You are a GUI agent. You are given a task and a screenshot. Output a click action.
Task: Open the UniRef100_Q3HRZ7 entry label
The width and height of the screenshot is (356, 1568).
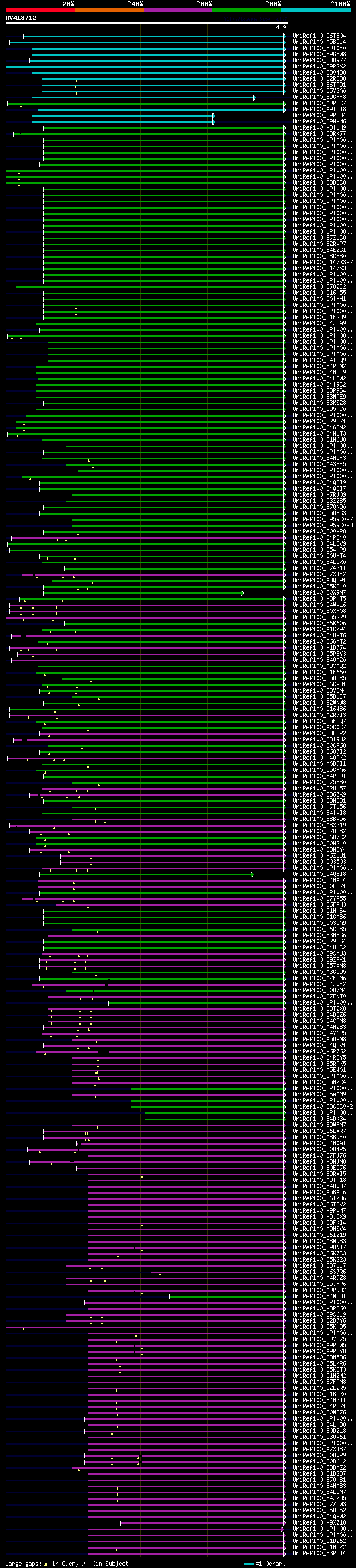pos(319,60)
